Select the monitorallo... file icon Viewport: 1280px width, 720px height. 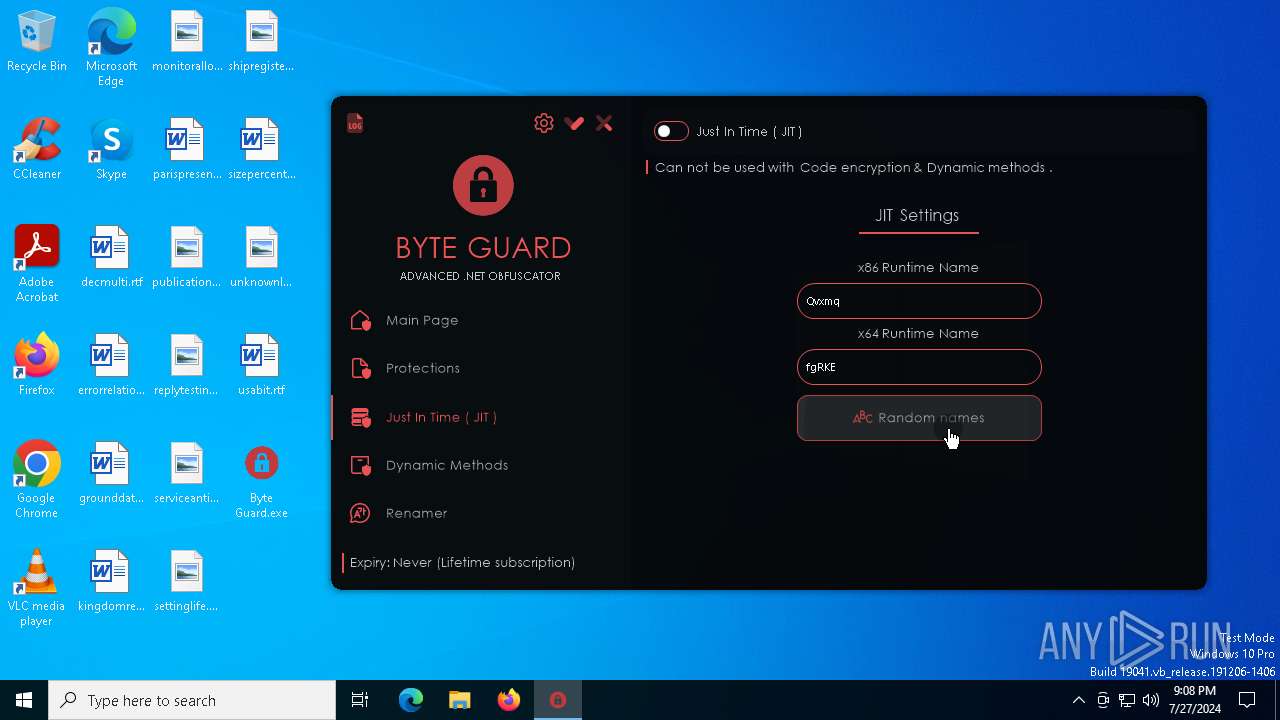pos(187,42)
